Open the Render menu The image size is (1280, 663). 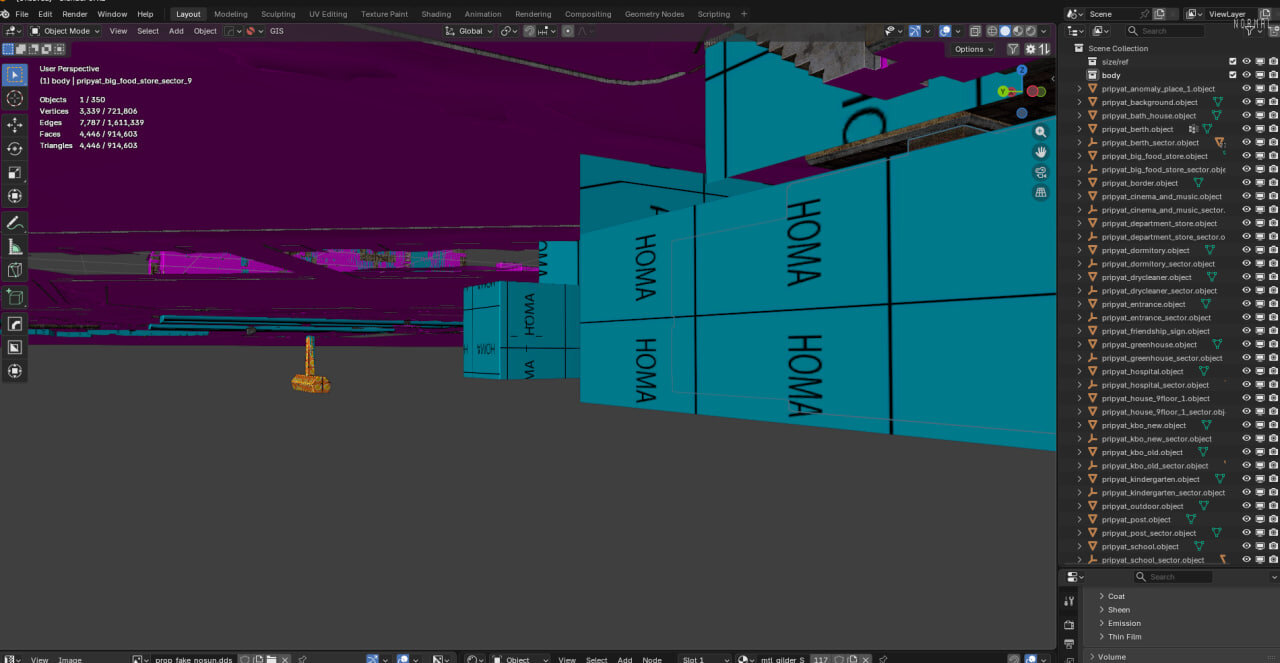75,14
